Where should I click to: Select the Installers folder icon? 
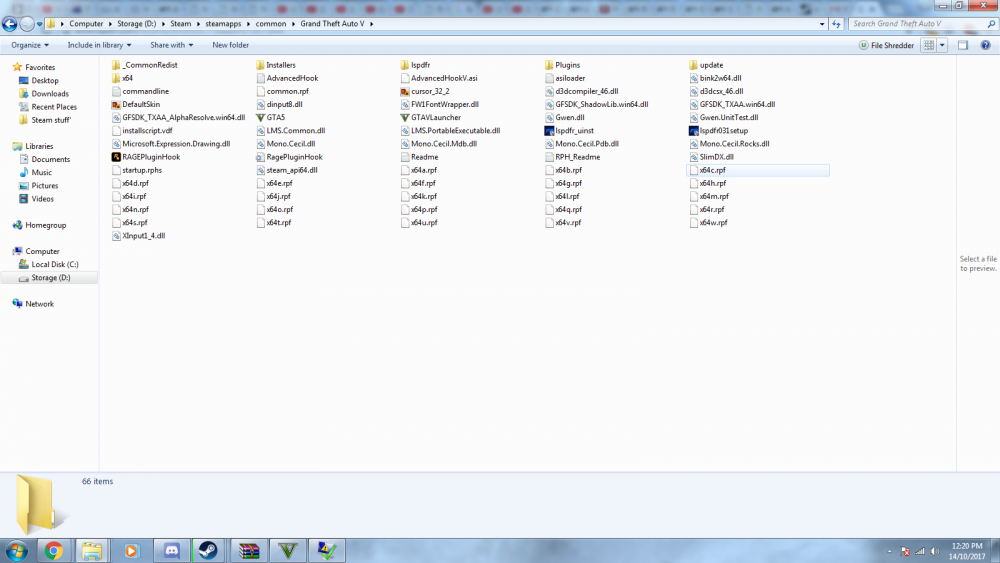[x=260, y=65]
